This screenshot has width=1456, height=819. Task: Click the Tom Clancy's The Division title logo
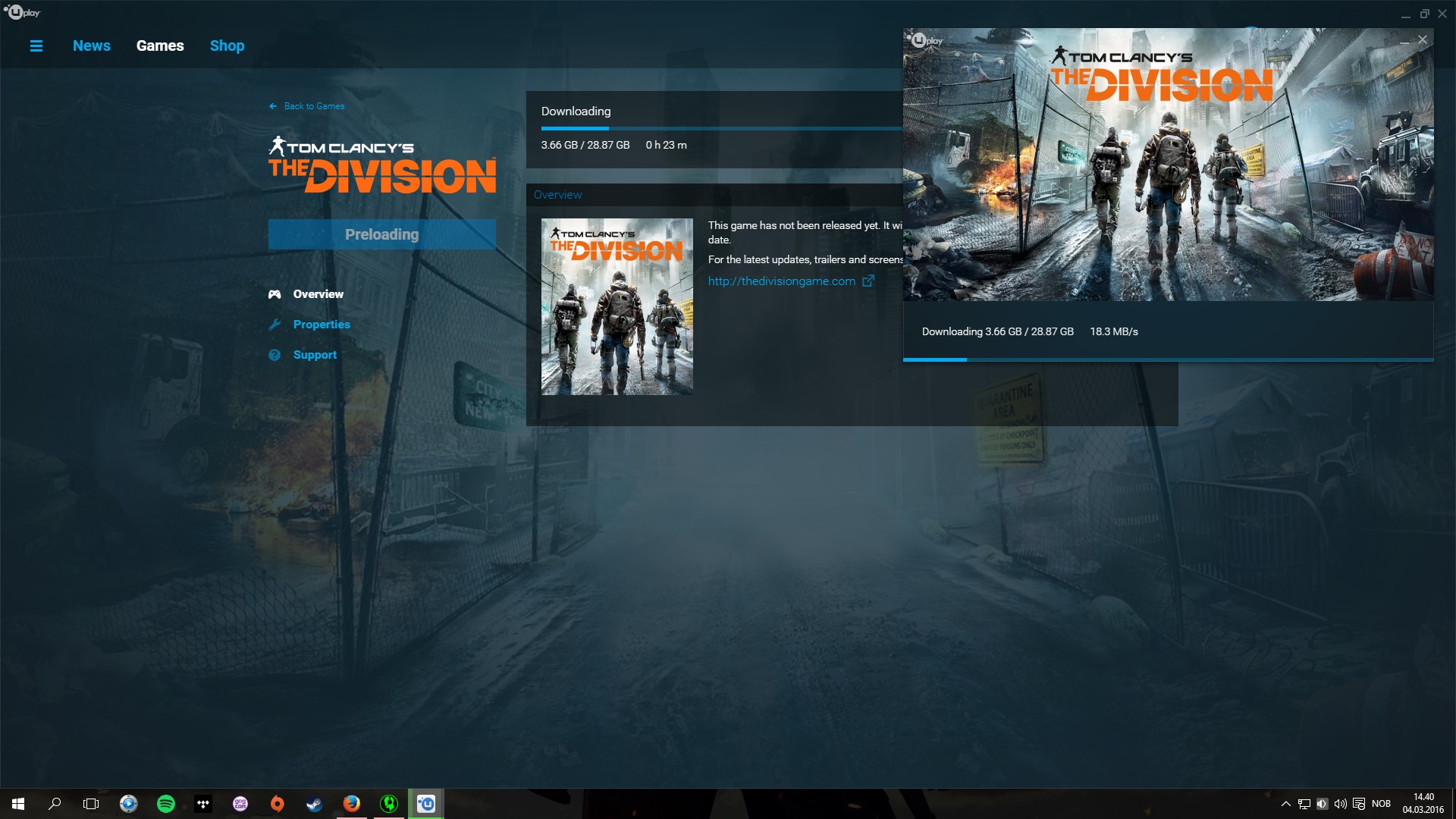[x=382, y=165]
